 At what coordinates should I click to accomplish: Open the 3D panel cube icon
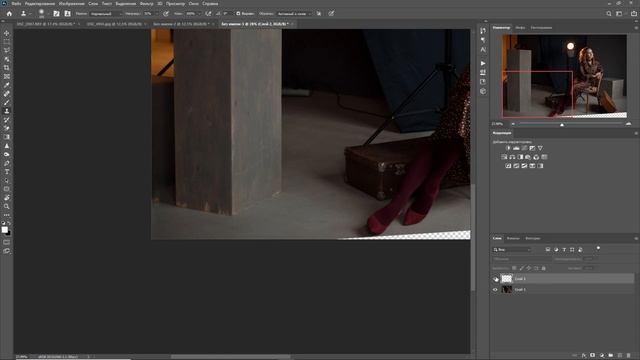coord(483,91)
